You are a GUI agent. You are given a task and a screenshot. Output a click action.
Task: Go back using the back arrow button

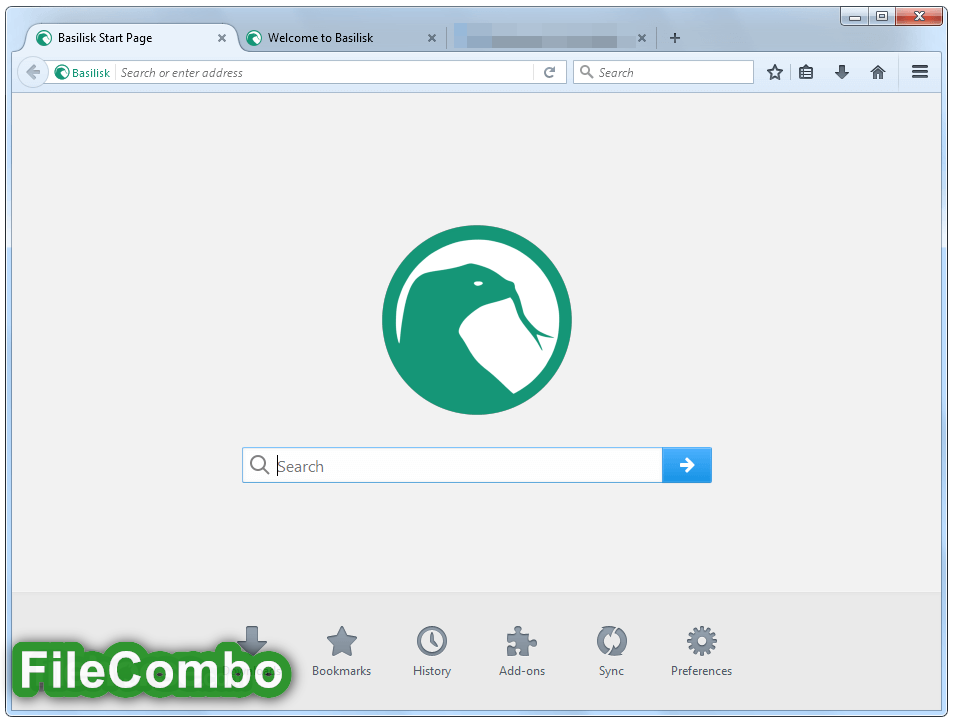click(33, 72)
